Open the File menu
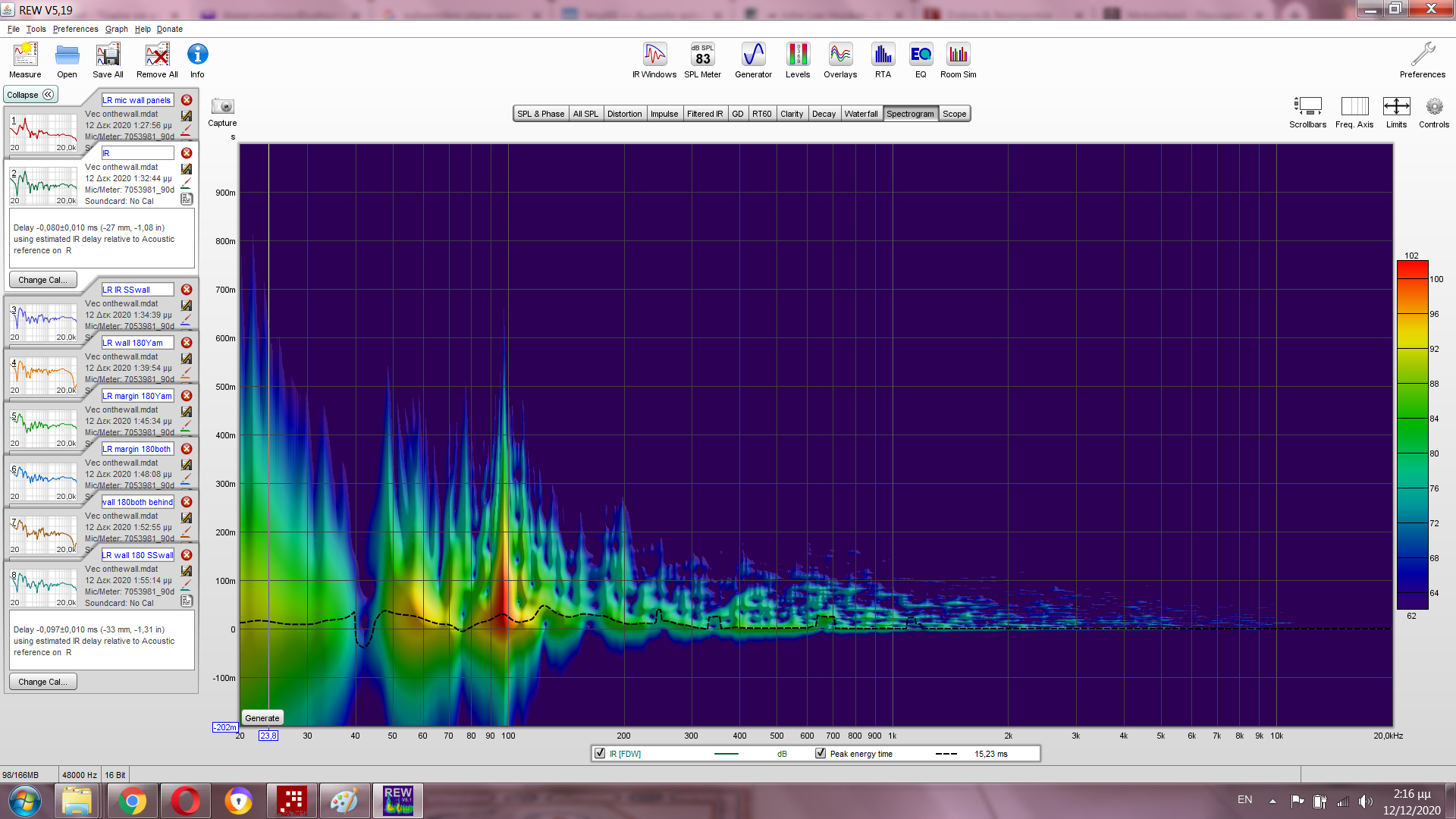Screen dimensions: 1456x819 pos(14,29)
